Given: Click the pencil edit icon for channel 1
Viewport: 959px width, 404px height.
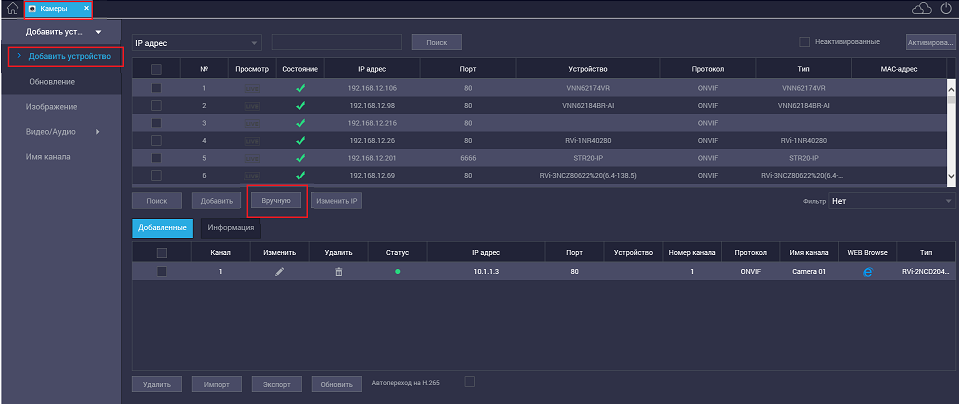Looking at the screenshot, I should click(x=279, y=272).
